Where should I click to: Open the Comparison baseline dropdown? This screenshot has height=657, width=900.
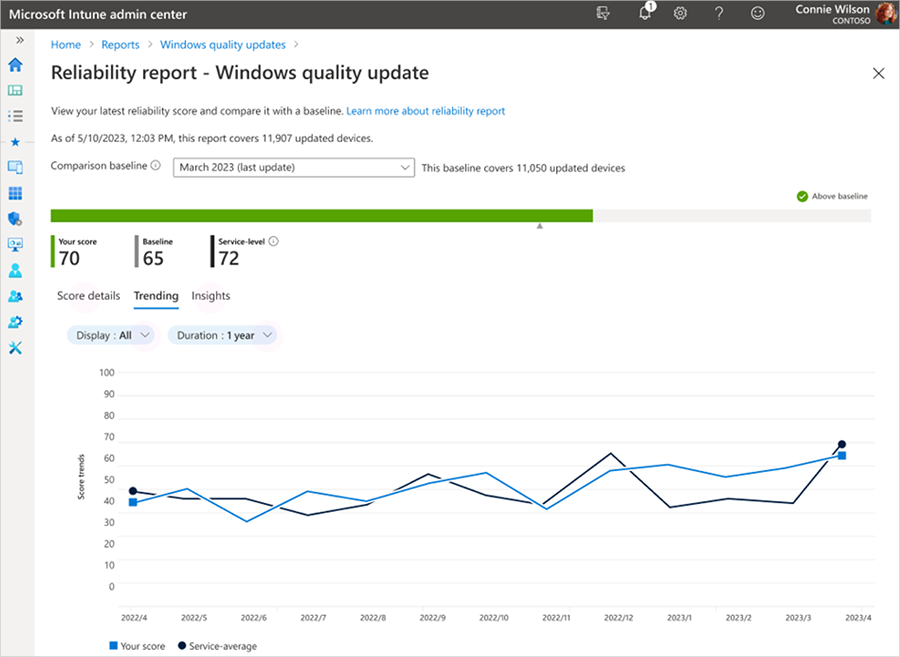(294, 168)
